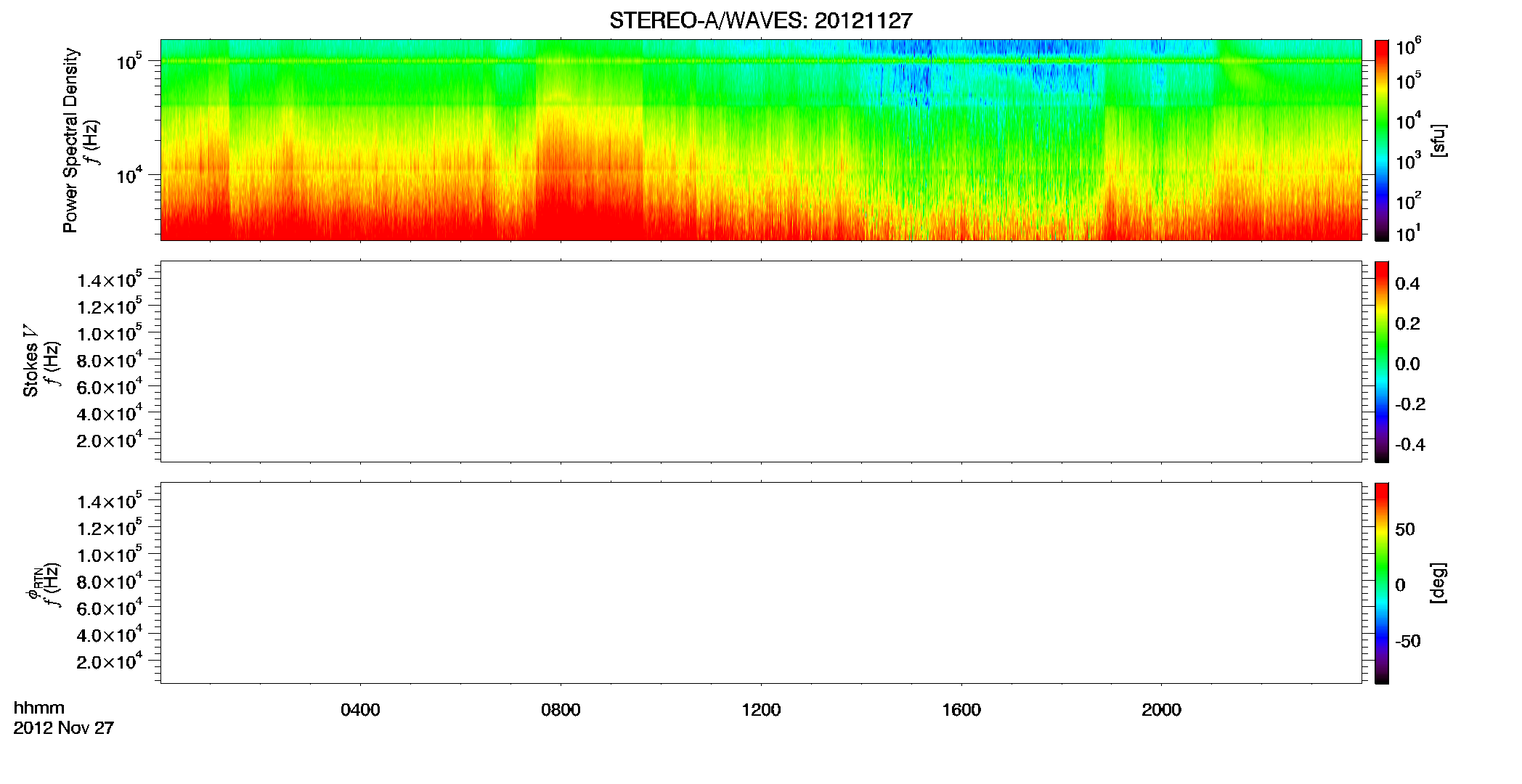
Task: Click the empty phi RTN plot panel
Action: pos(761,583)
